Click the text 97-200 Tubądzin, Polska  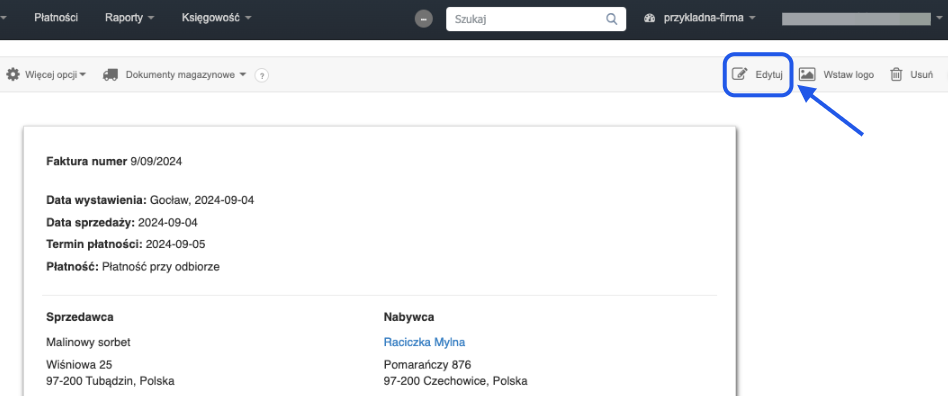pos(111,381)
